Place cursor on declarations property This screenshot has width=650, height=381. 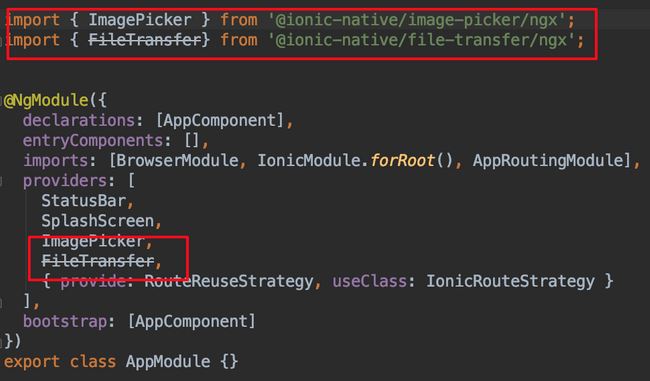coord(79,120)
